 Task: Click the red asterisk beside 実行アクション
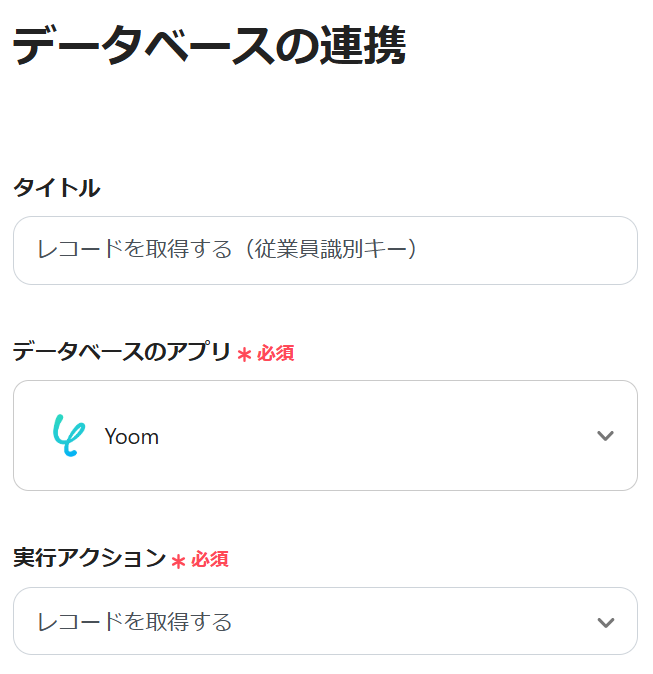(x=178, y=561)
